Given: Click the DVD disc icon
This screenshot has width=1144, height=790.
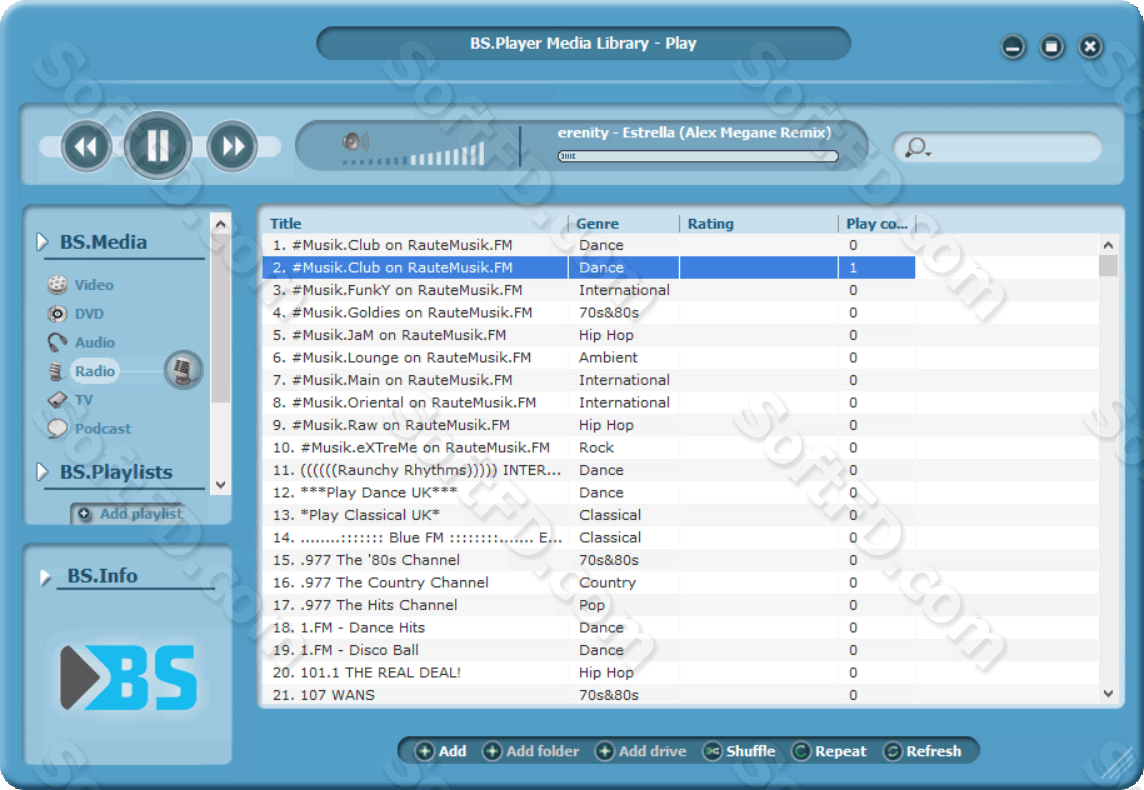Looking at the screenshot, I should point(57,314).
